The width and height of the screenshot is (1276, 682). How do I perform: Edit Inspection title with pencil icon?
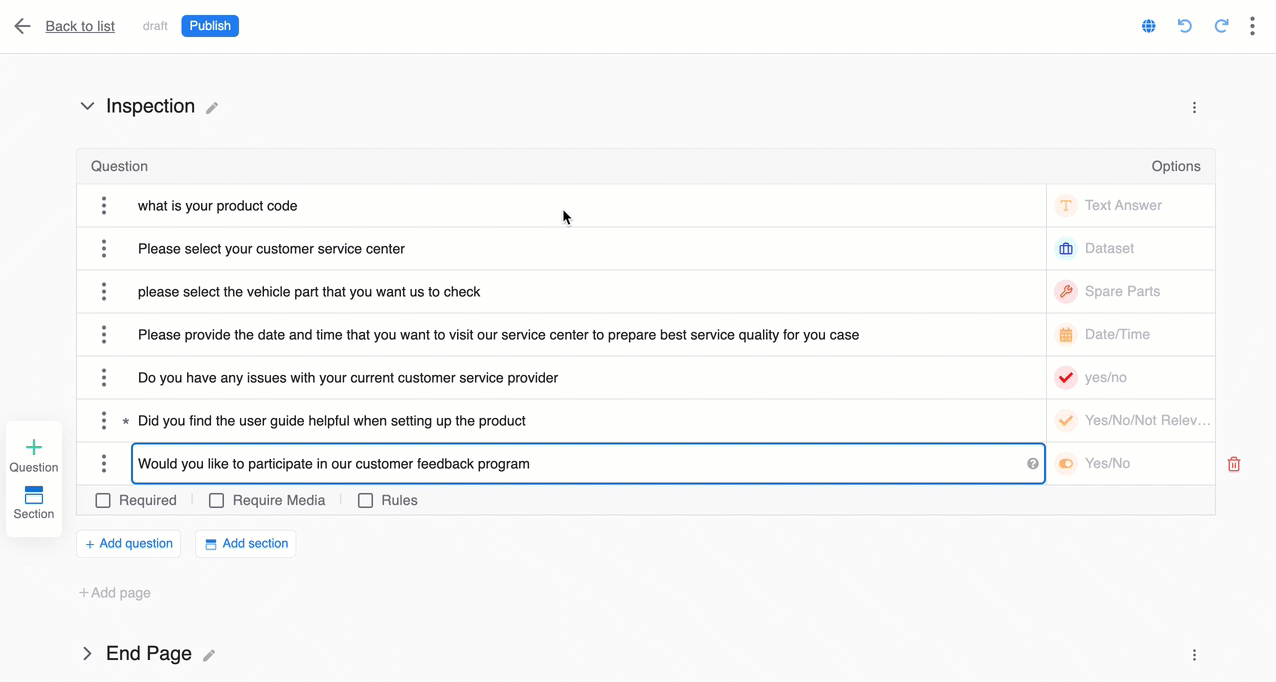pos(212,108)
